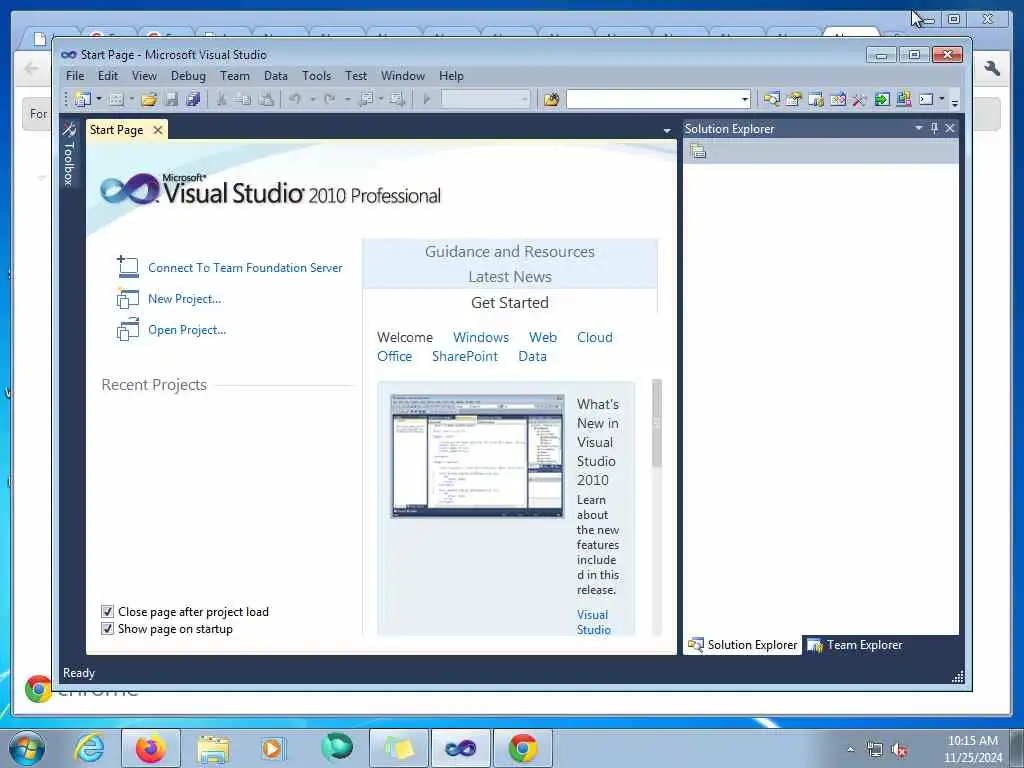Open the Undo history dropdown arrow
1024x768 pixels.
point(312,99)
